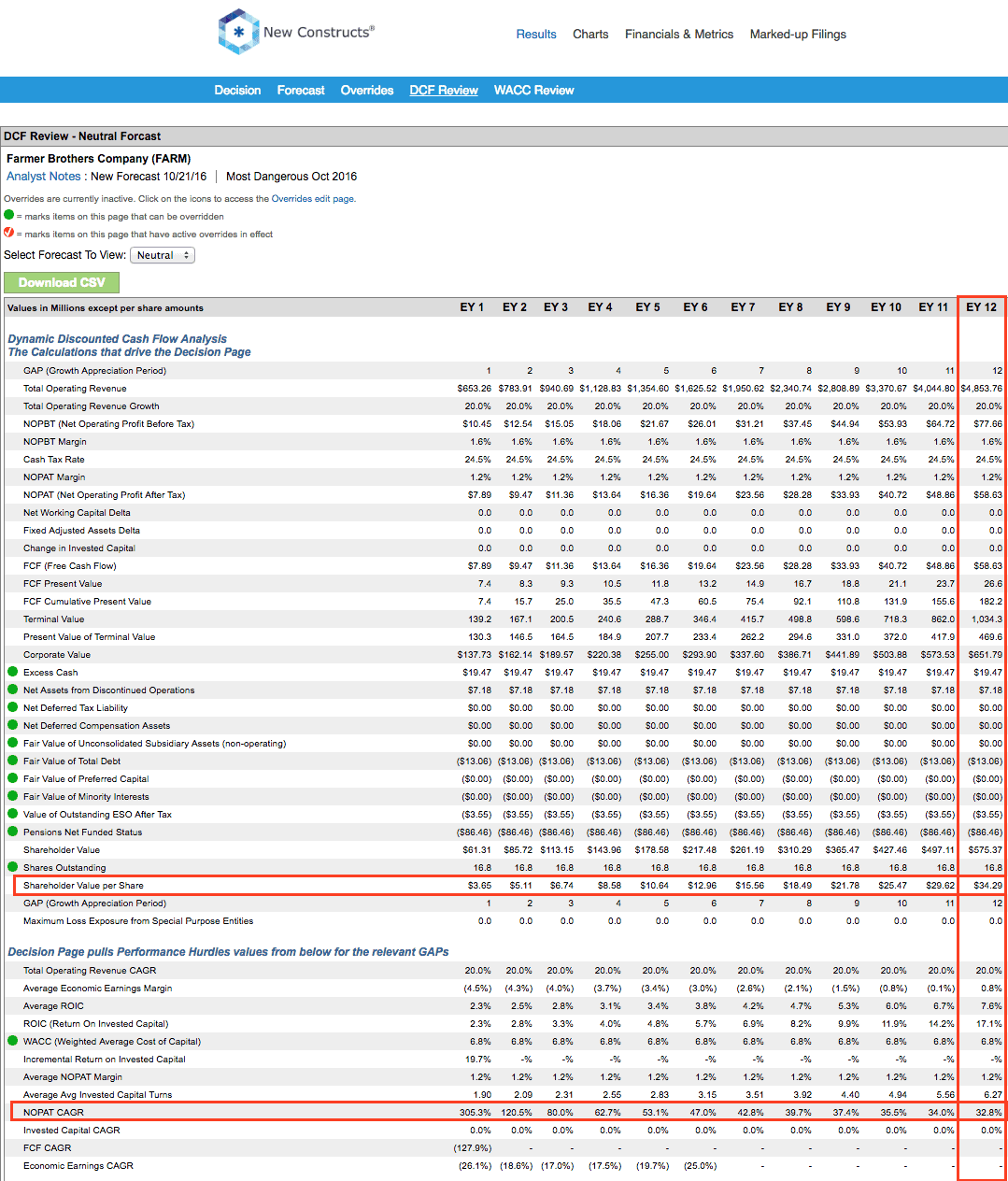Switch to the Forecast tab
This screenshot has height=1181, width=1008.
coord(301,91)
